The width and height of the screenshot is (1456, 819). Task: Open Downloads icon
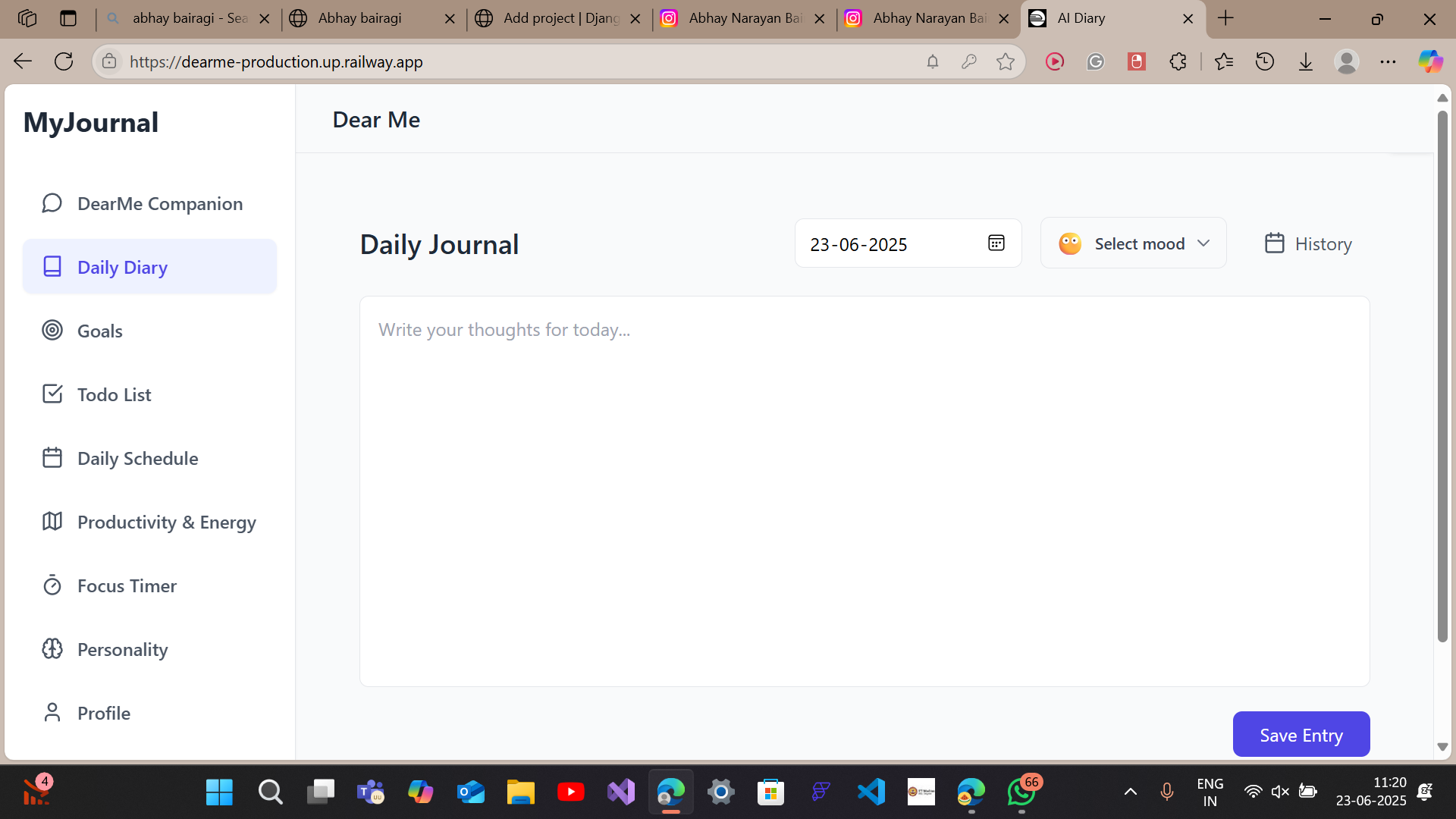click(x=1306, y=61)
